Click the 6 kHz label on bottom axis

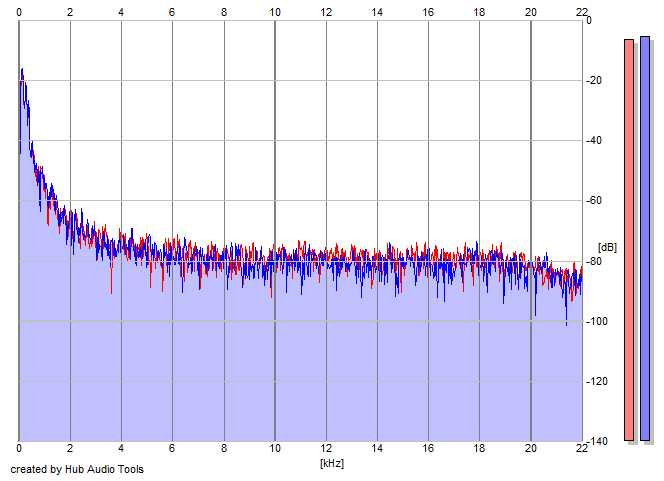pos(172,448)
